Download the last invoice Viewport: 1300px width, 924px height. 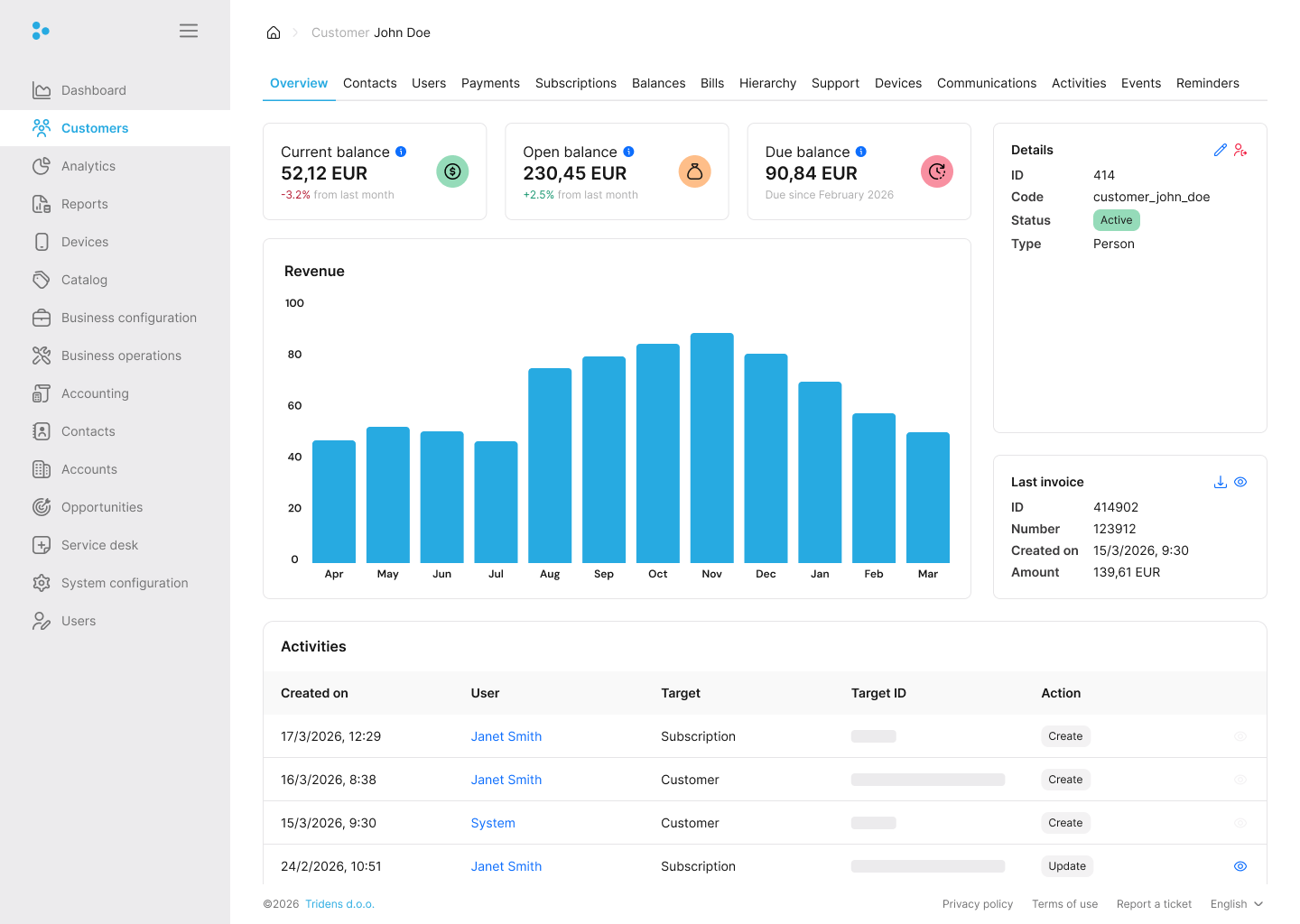point(1221,482)
